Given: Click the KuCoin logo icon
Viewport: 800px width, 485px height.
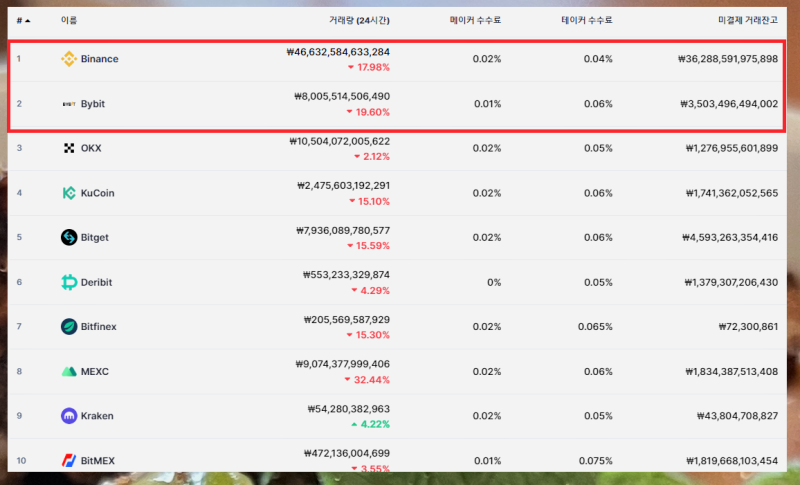Looking at the screenshot, I should pos(69,193).
